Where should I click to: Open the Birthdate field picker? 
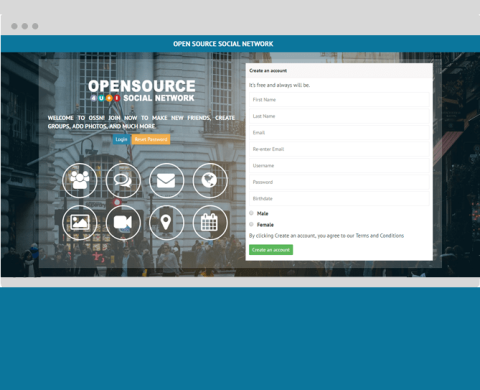tap(339, 199)
